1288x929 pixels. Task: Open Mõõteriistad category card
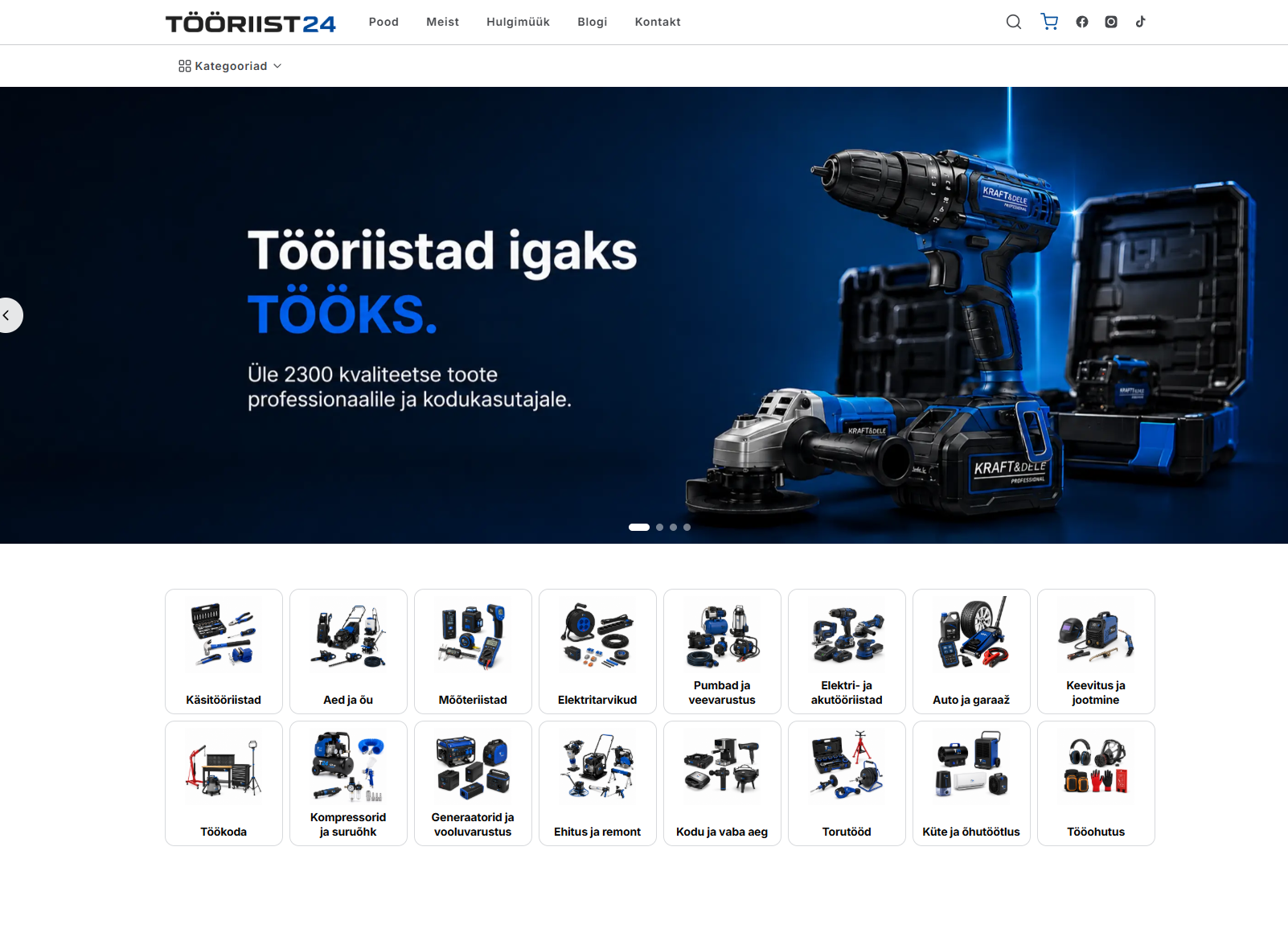(x=473, y=652)
